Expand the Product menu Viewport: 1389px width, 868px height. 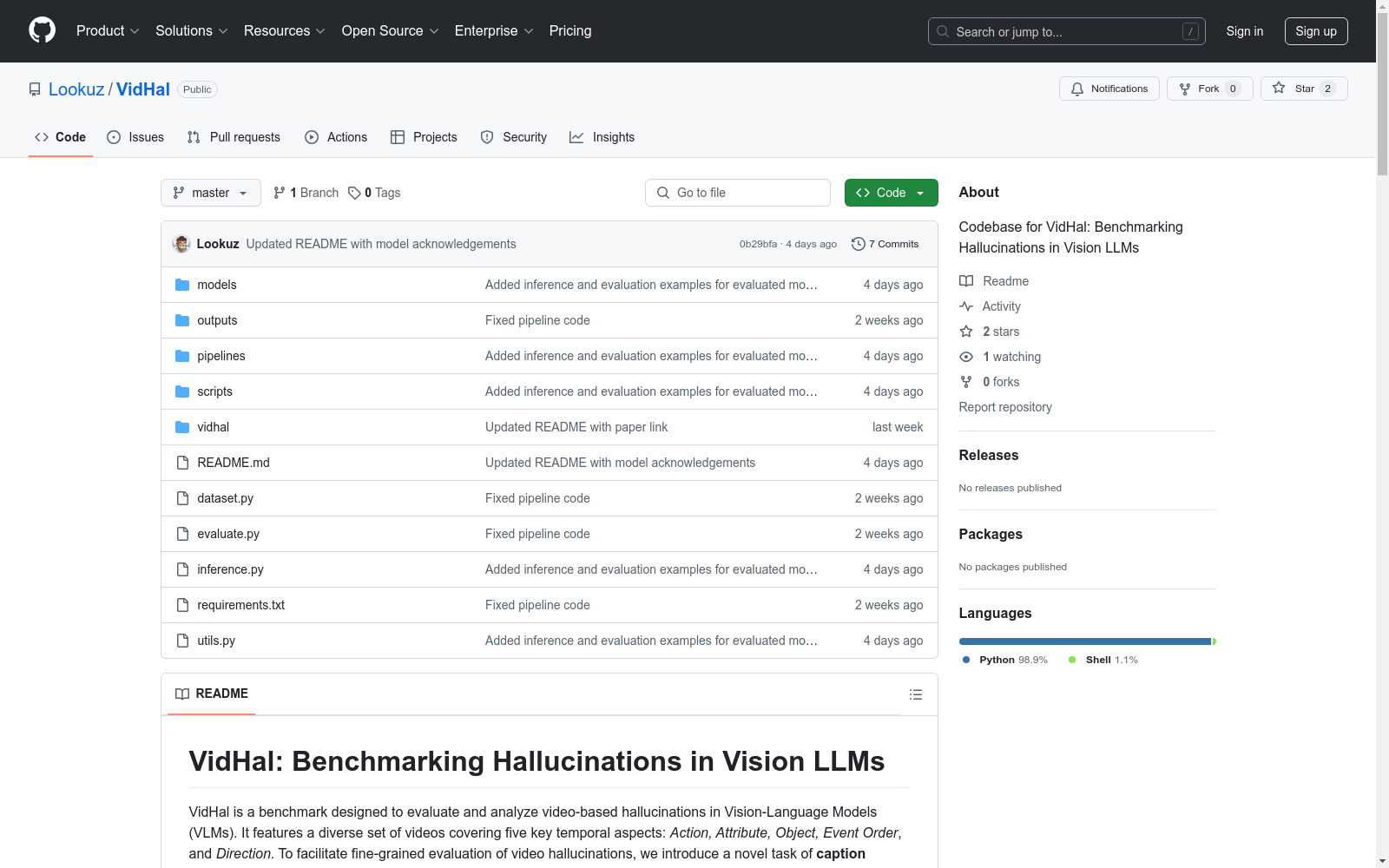(x=108, y=30)
